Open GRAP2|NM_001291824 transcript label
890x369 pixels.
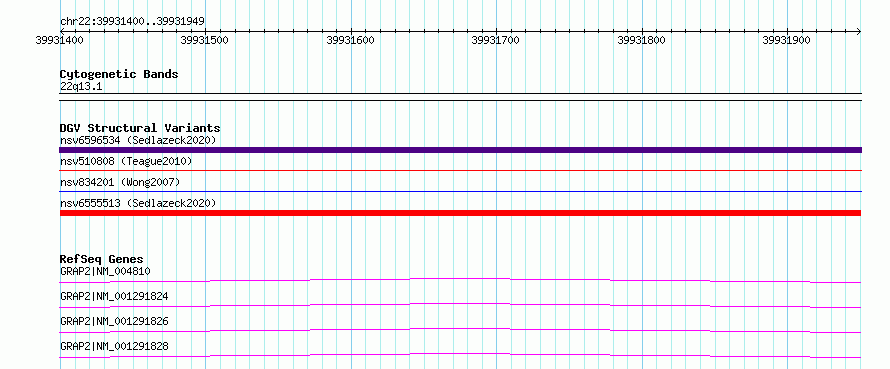coord(114,296)
